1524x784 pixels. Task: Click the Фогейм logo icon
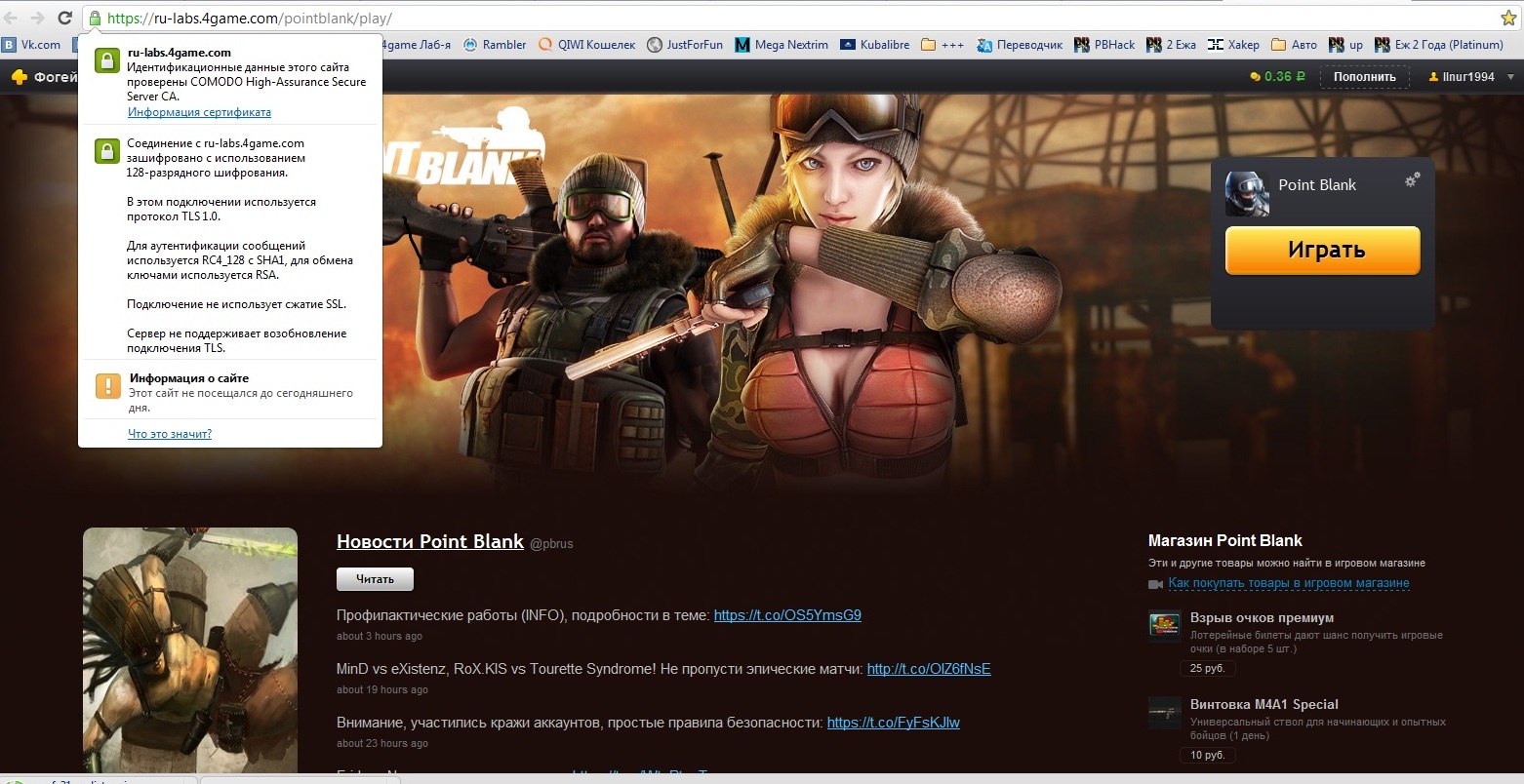click(x=19, y=77)
